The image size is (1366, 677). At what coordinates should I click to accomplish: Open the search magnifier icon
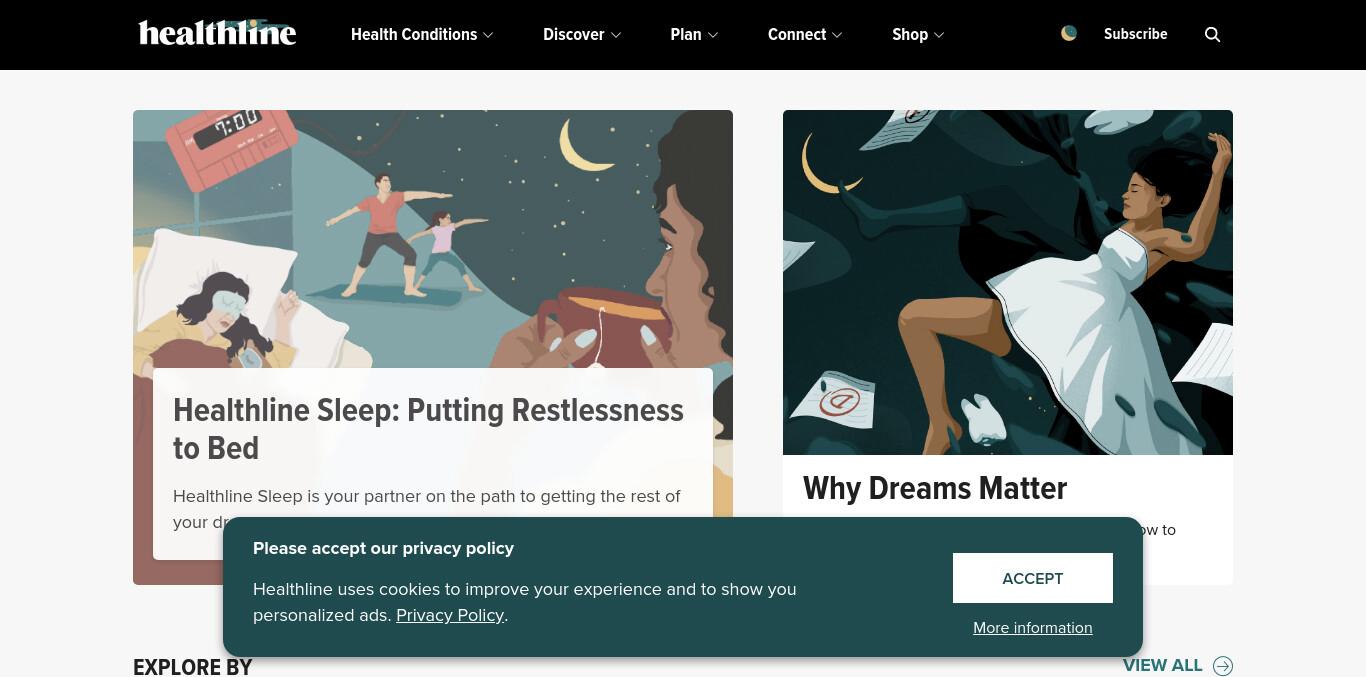pyautogui.click(x=1212, y=35)
